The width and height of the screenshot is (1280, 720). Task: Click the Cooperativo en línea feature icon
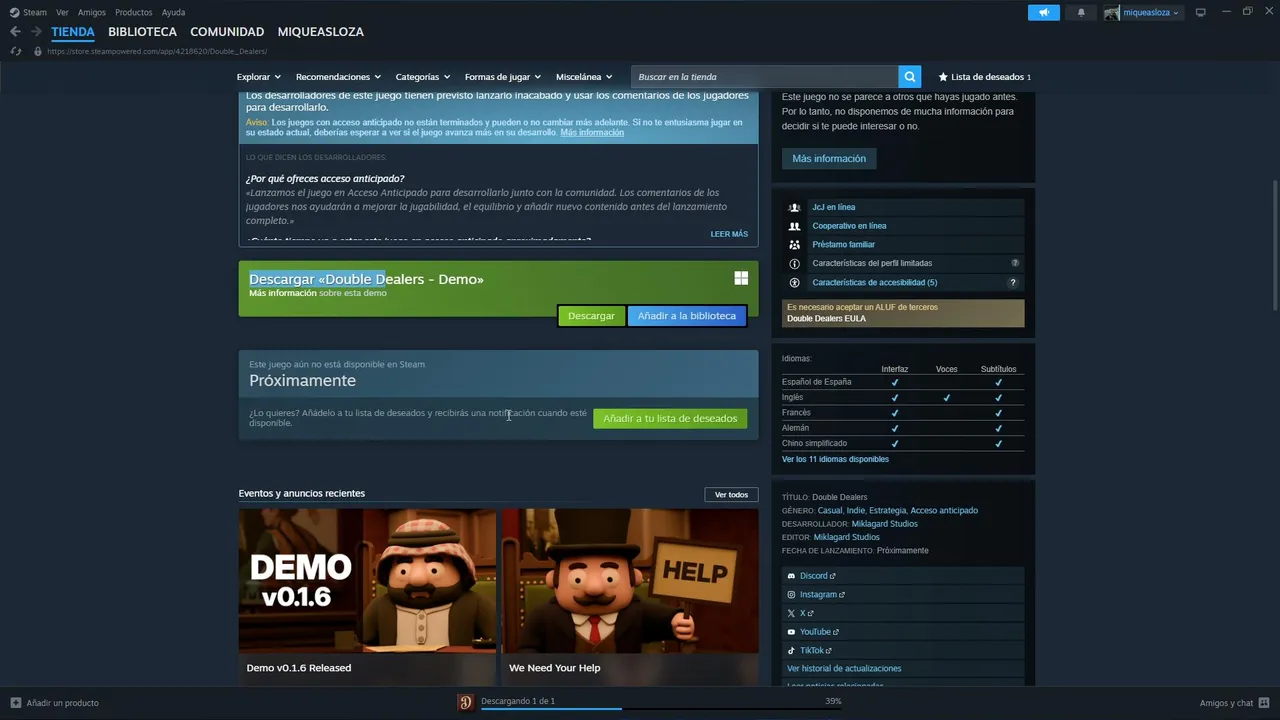795,226
